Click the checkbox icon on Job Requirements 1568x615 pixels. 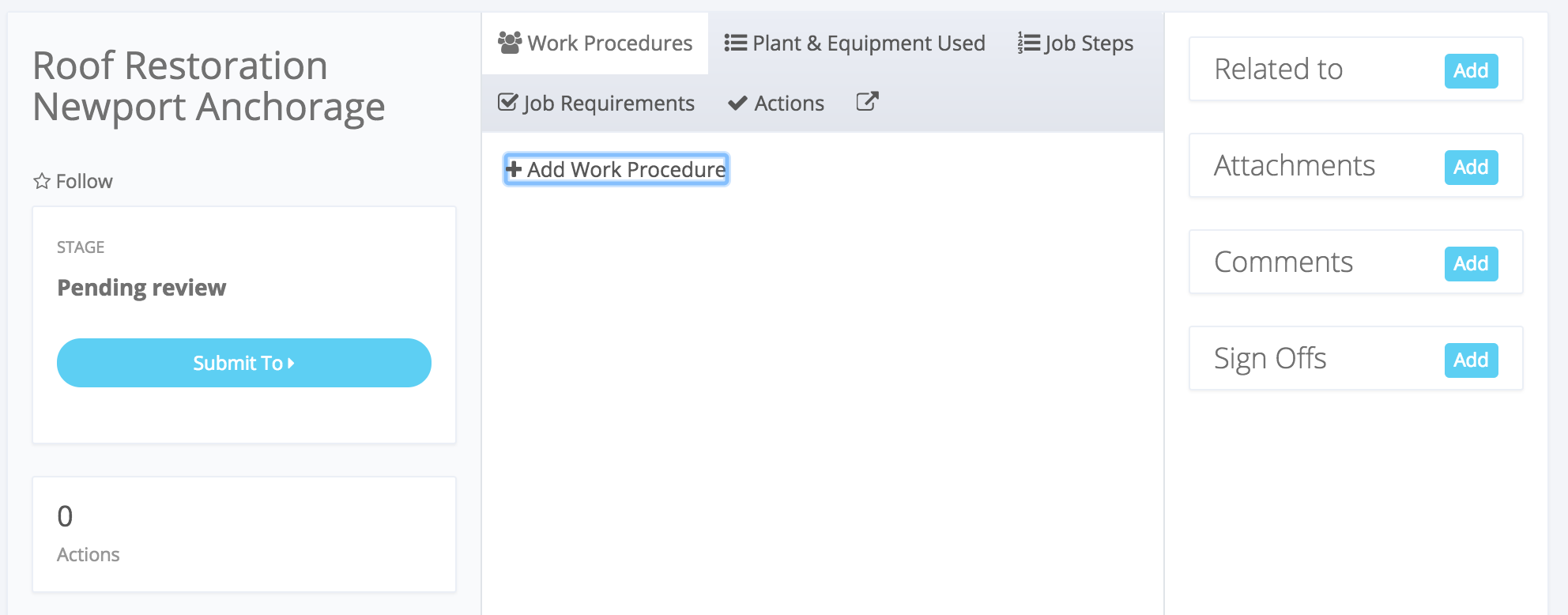(x=507, y=103)
